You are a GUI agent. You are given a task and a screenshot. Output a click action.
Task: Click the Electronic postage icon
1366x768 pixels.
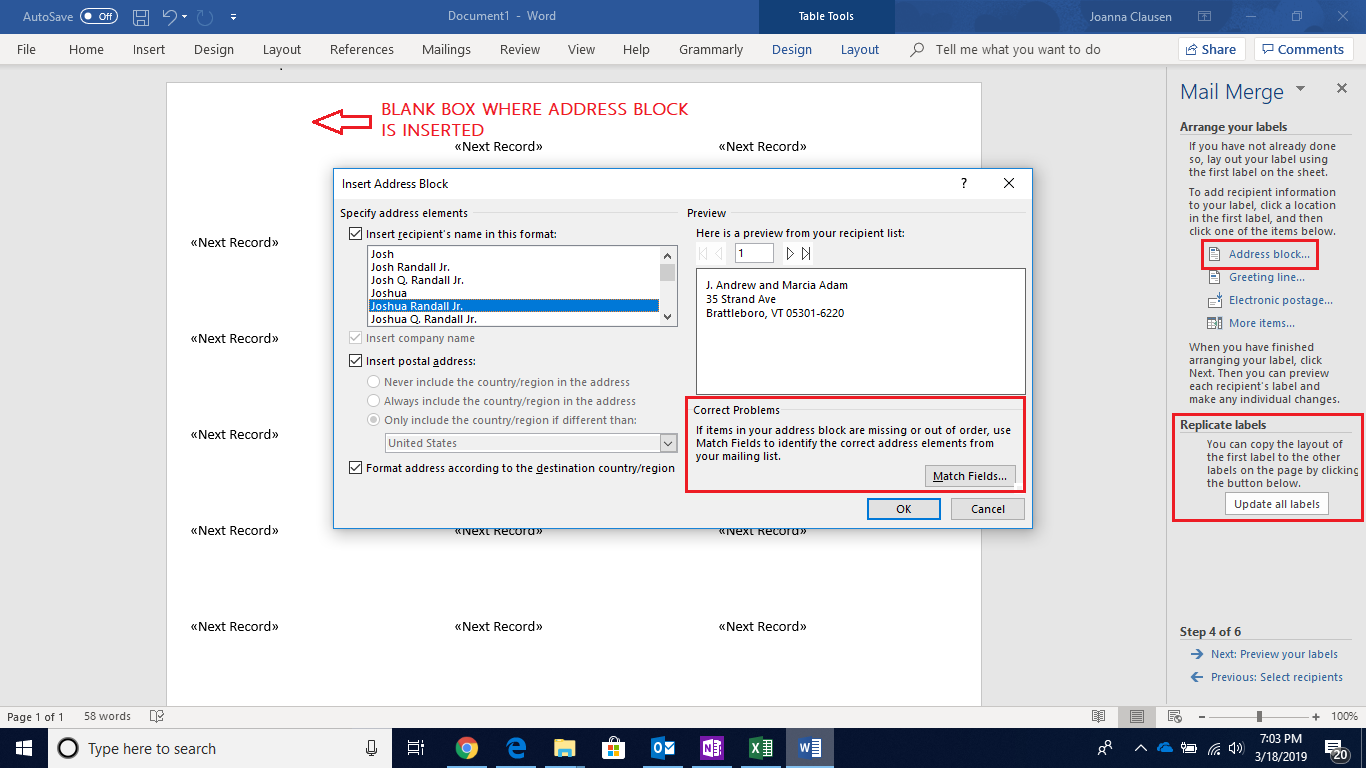click(x=1214, y=300)
